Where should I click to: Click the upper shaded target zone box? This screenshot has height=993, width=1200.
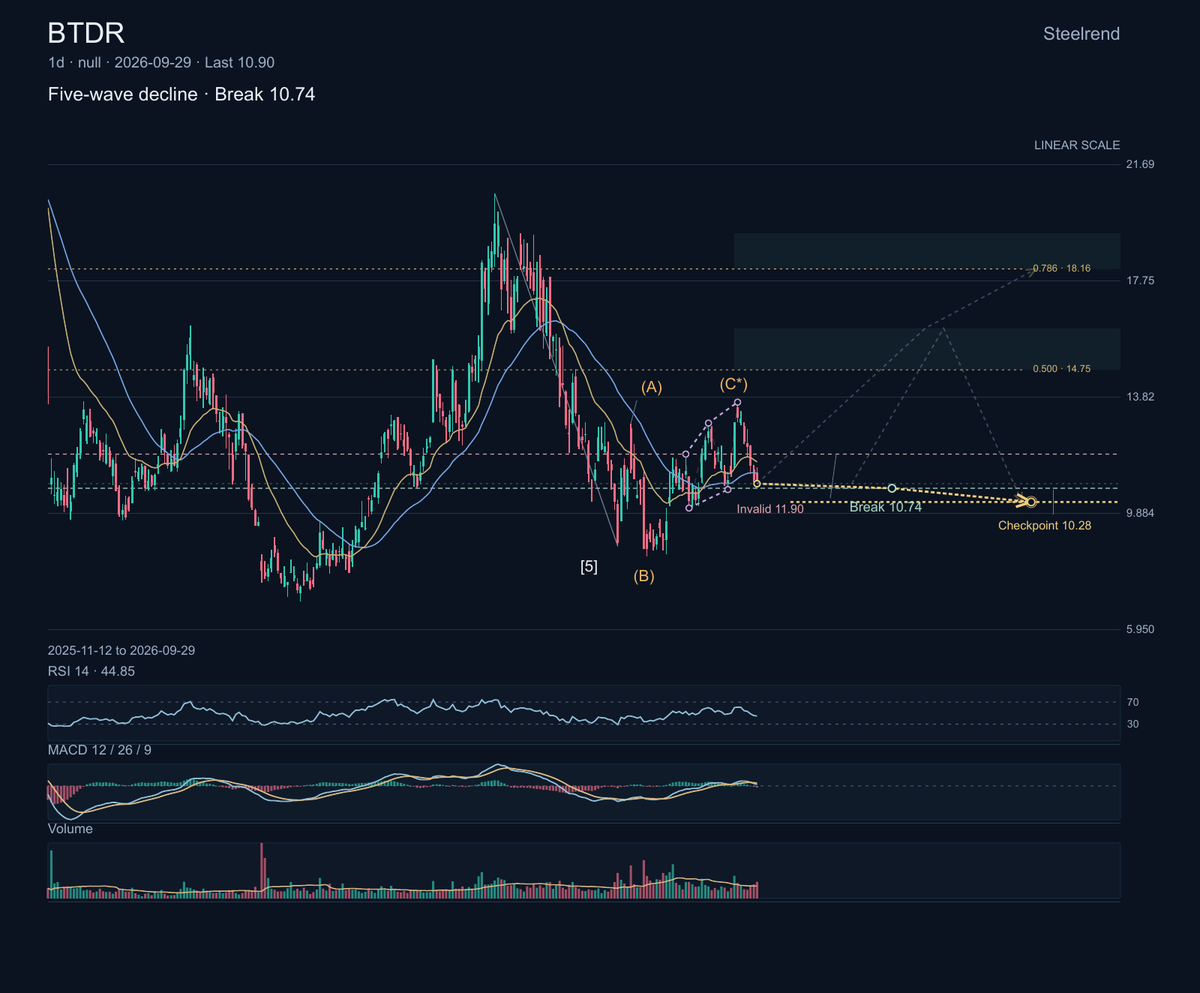pyautogui.click(x=927, y=251)
